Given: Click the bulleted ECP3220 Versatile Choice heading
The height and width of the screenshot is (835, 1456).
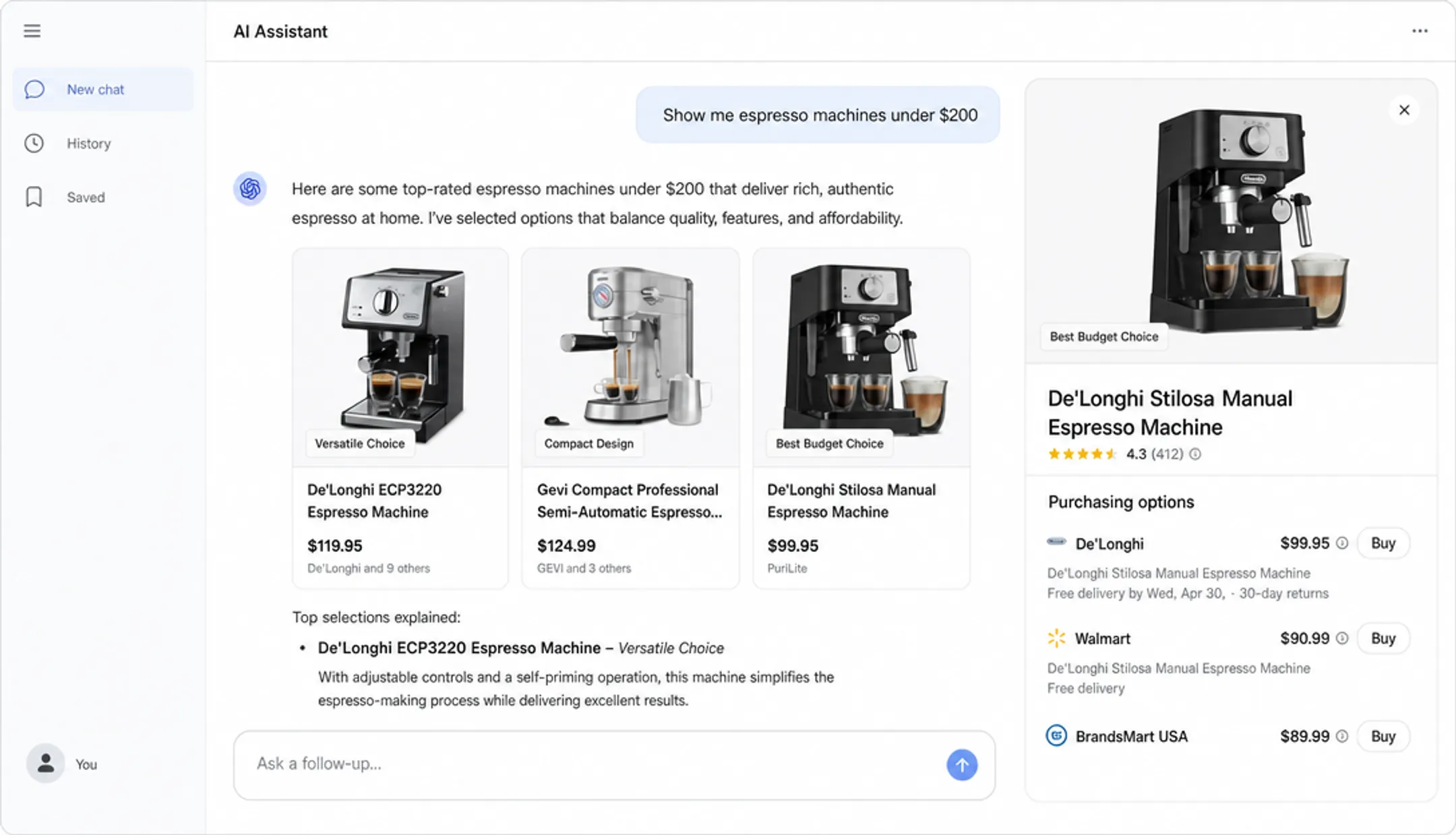Looking at the screenshot, I should click(520, 648).
